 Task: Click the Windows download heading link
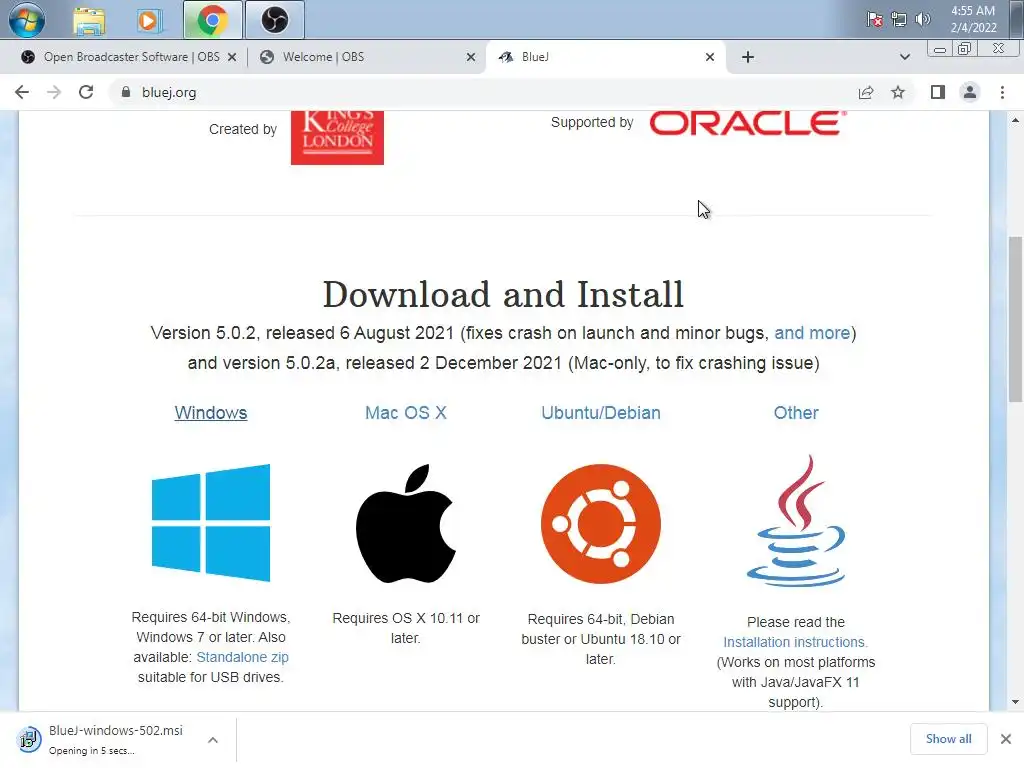211,413
